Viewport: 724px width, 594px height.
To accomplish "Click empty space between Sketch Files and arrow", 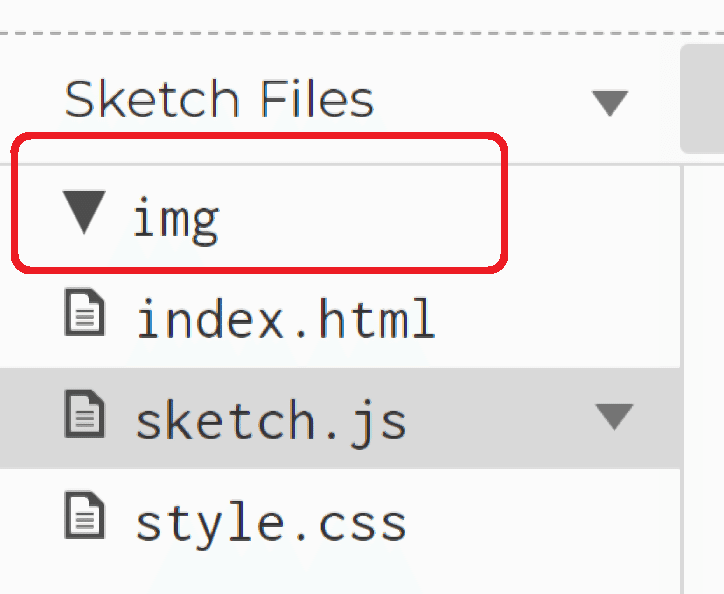I will click(480, 100).
